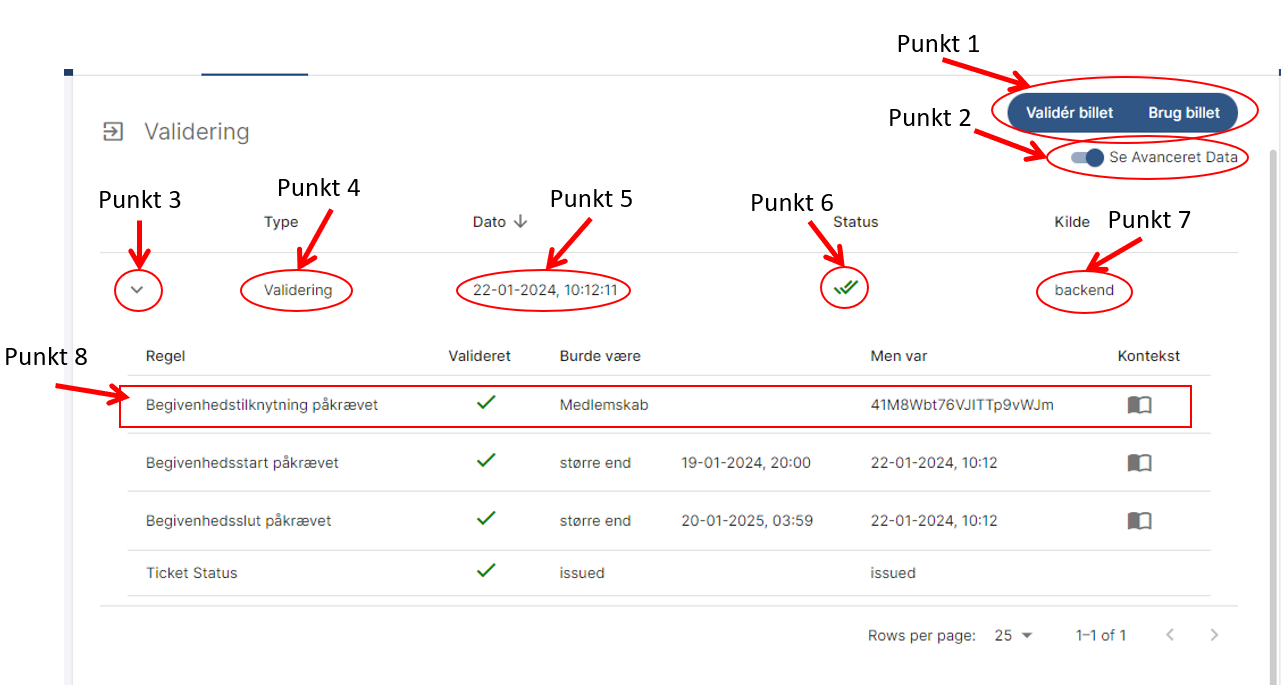Click the Validering section header icon
Screen dimensions: 1281x685
tap(113, 131)
